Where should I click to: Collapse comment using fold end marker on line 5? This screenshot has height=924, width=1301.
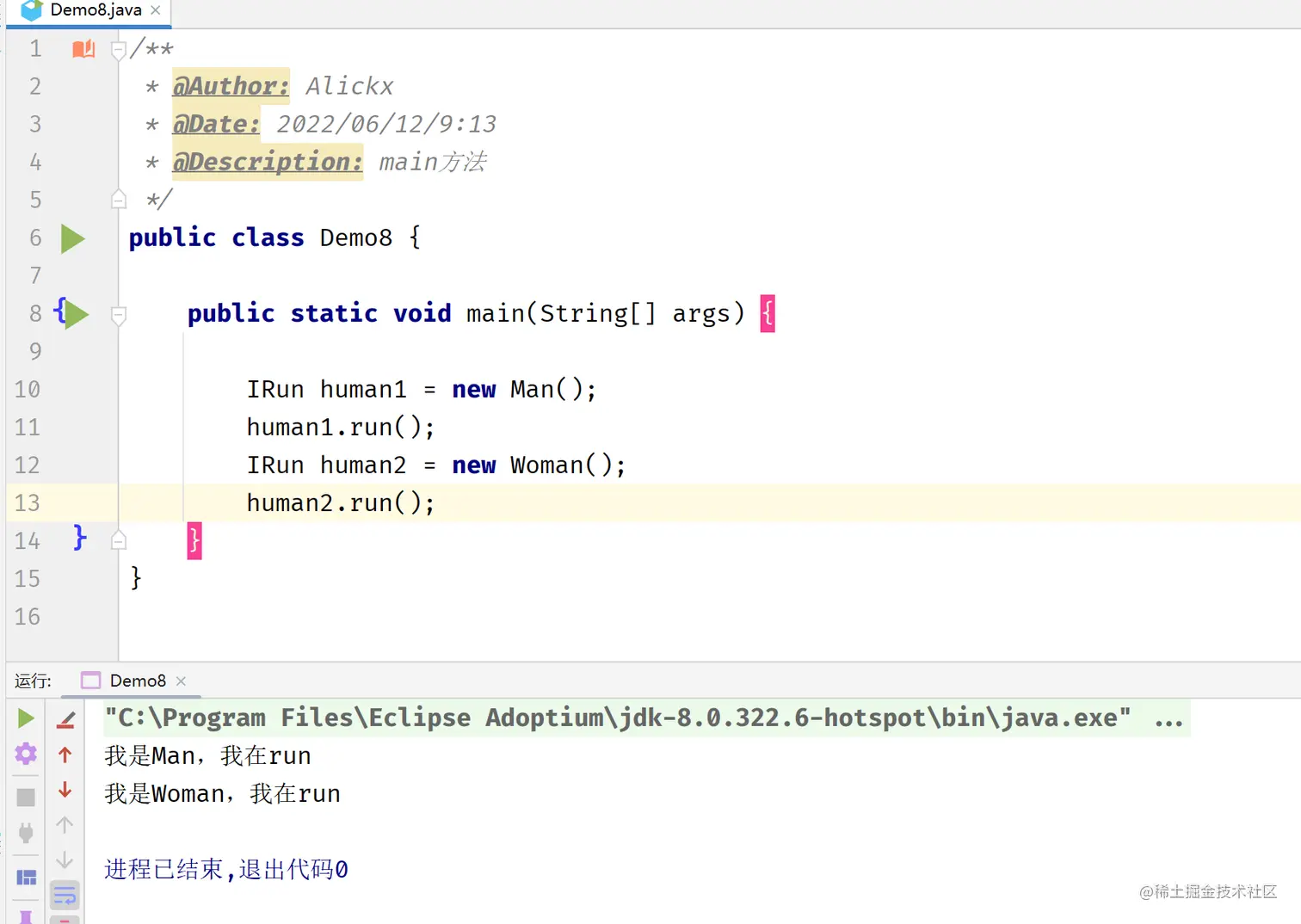pyautogui.click(x=119, y=200)
